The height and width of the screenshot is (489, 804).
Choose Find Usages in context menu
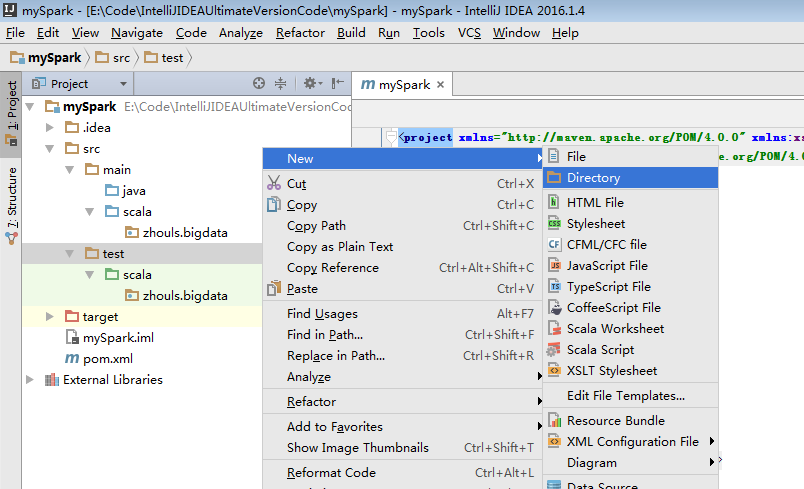point(403,313)
